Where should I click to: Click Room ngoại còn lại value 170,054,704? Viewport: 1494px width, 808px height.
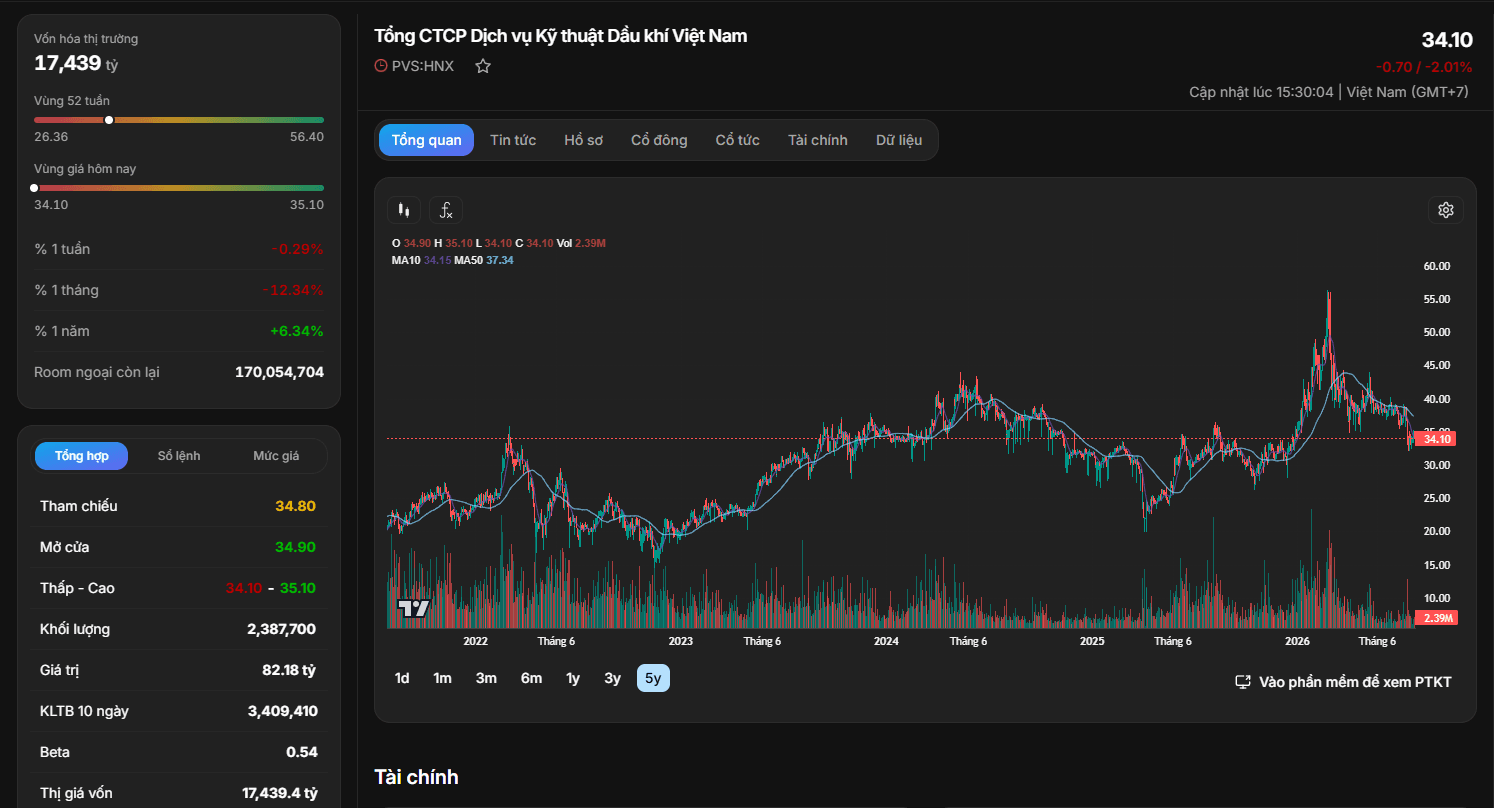pyautogui.click(x=279, y=372)
